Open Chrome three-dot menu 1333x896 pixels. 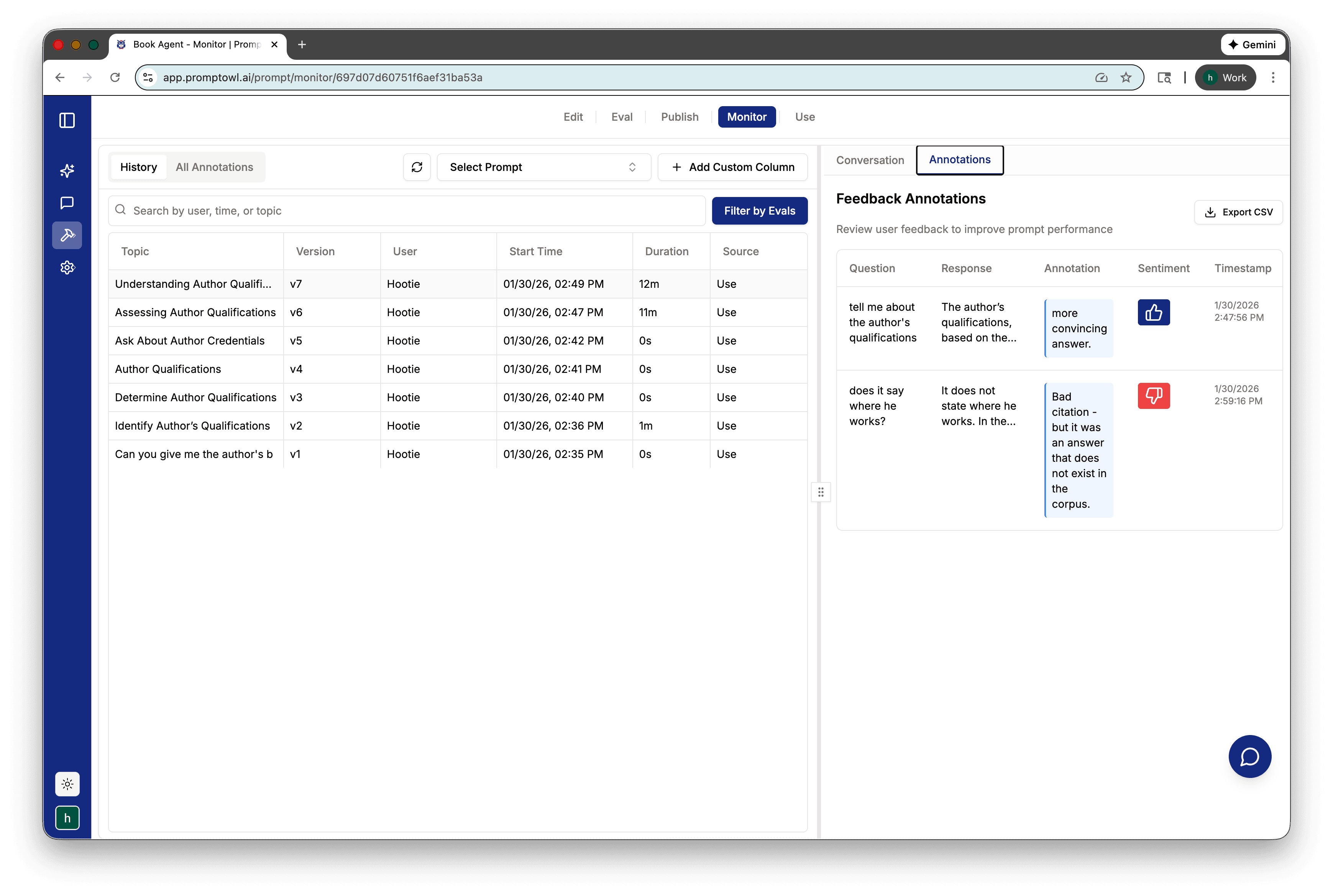click(x=1272, y=78)
